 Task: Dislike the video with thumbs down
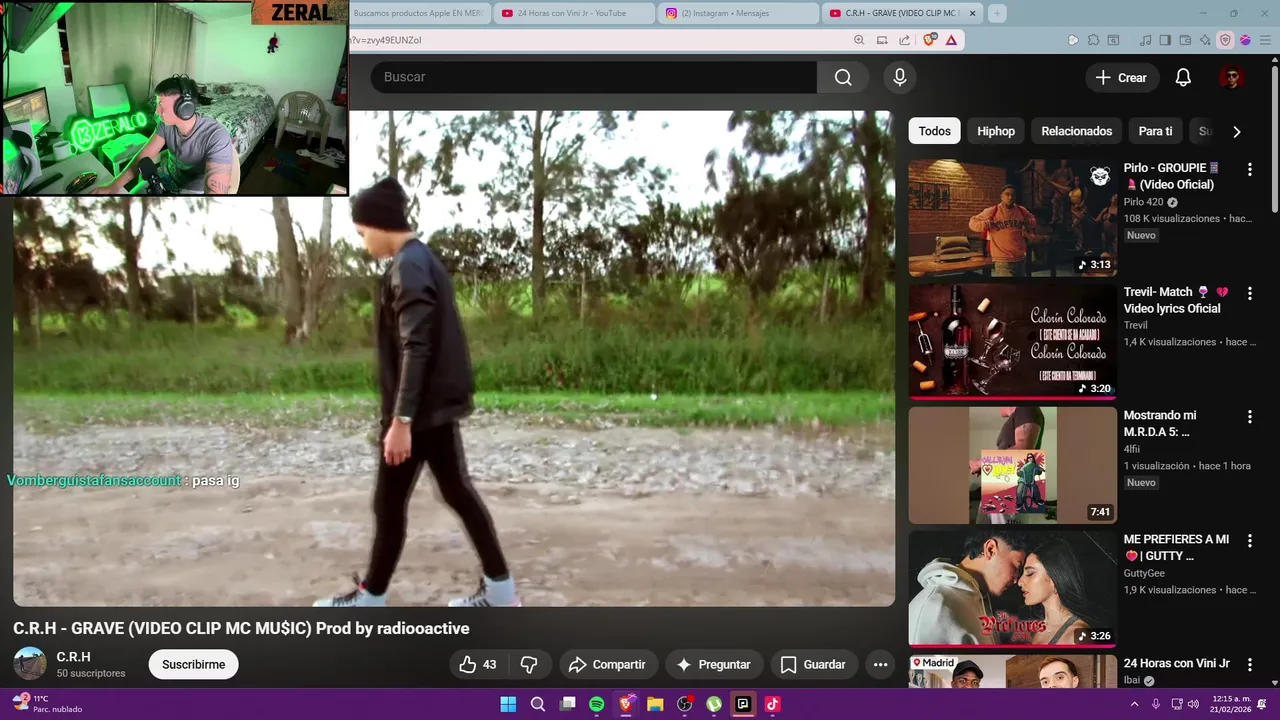pyautogui.click(x=530, y=664)
